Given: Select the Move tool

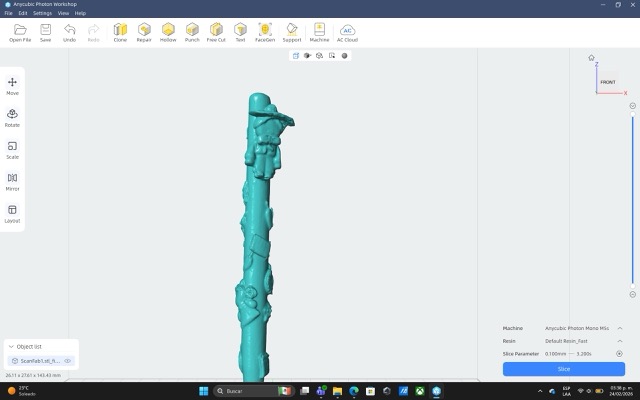Looking at the screenshot, I should point(12,86).
